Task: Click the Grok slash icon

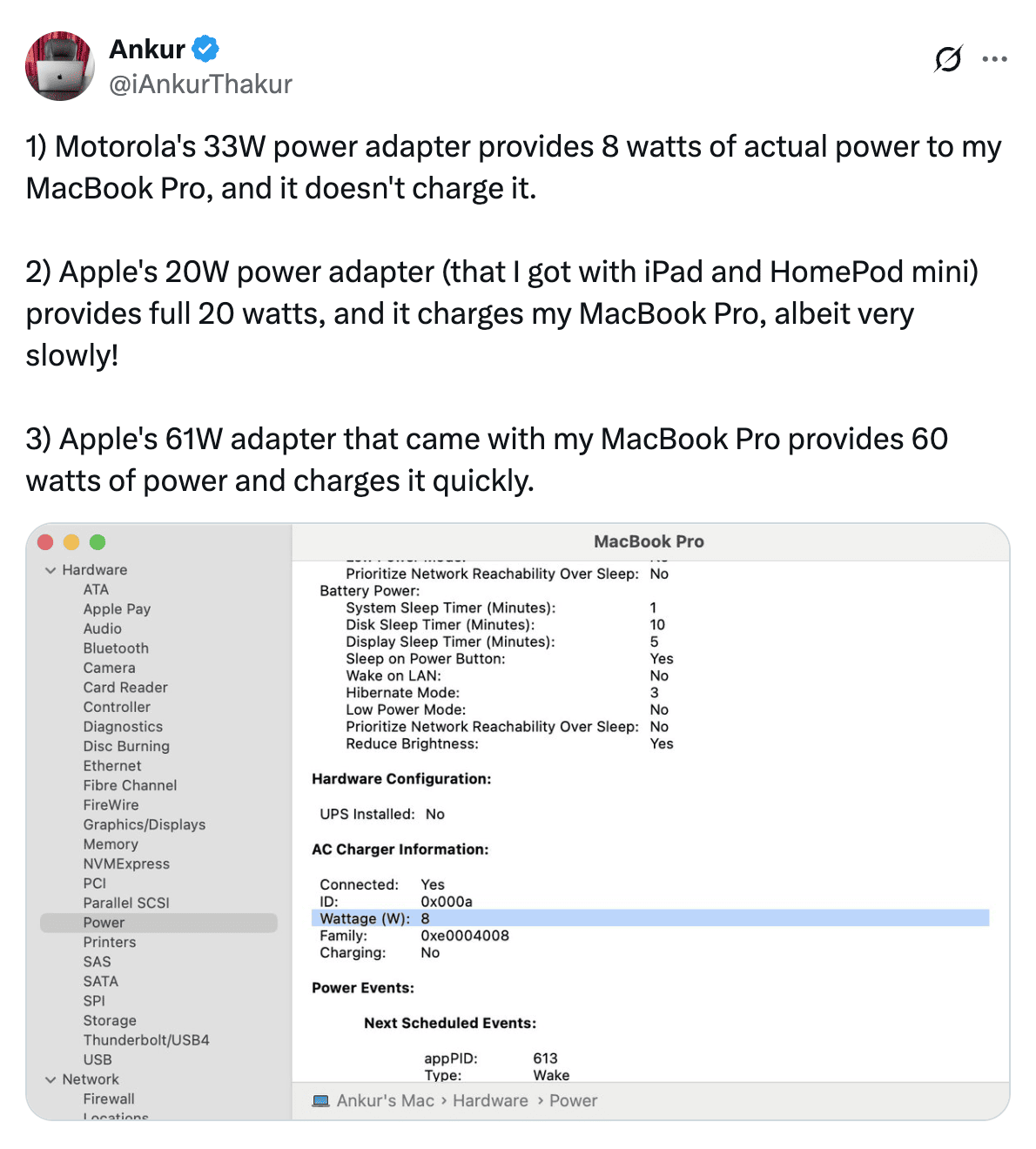Action: coord(948,59)
